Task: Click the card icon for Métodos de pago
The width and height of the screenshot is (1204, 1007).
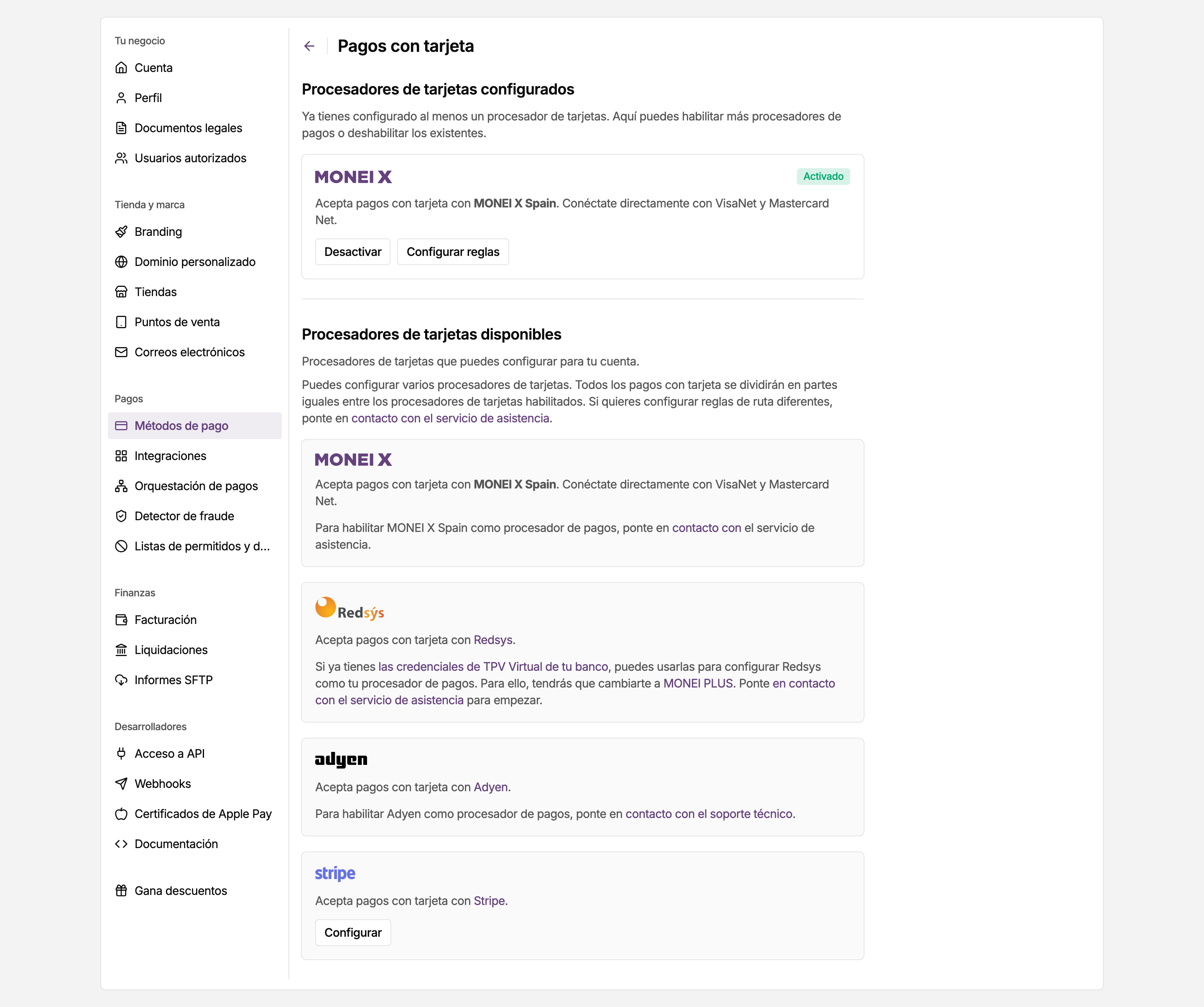Action: tap(121, 426)
